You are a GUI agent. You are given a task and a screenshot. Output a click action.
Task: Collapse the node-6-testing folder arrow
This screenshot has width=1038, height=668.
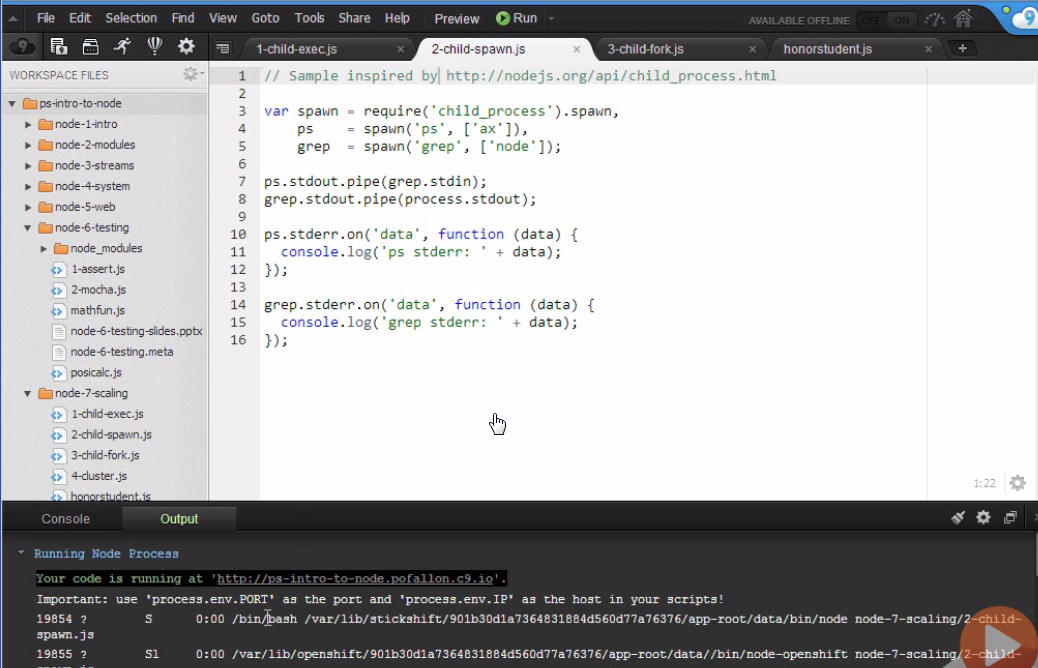point(28,228)
